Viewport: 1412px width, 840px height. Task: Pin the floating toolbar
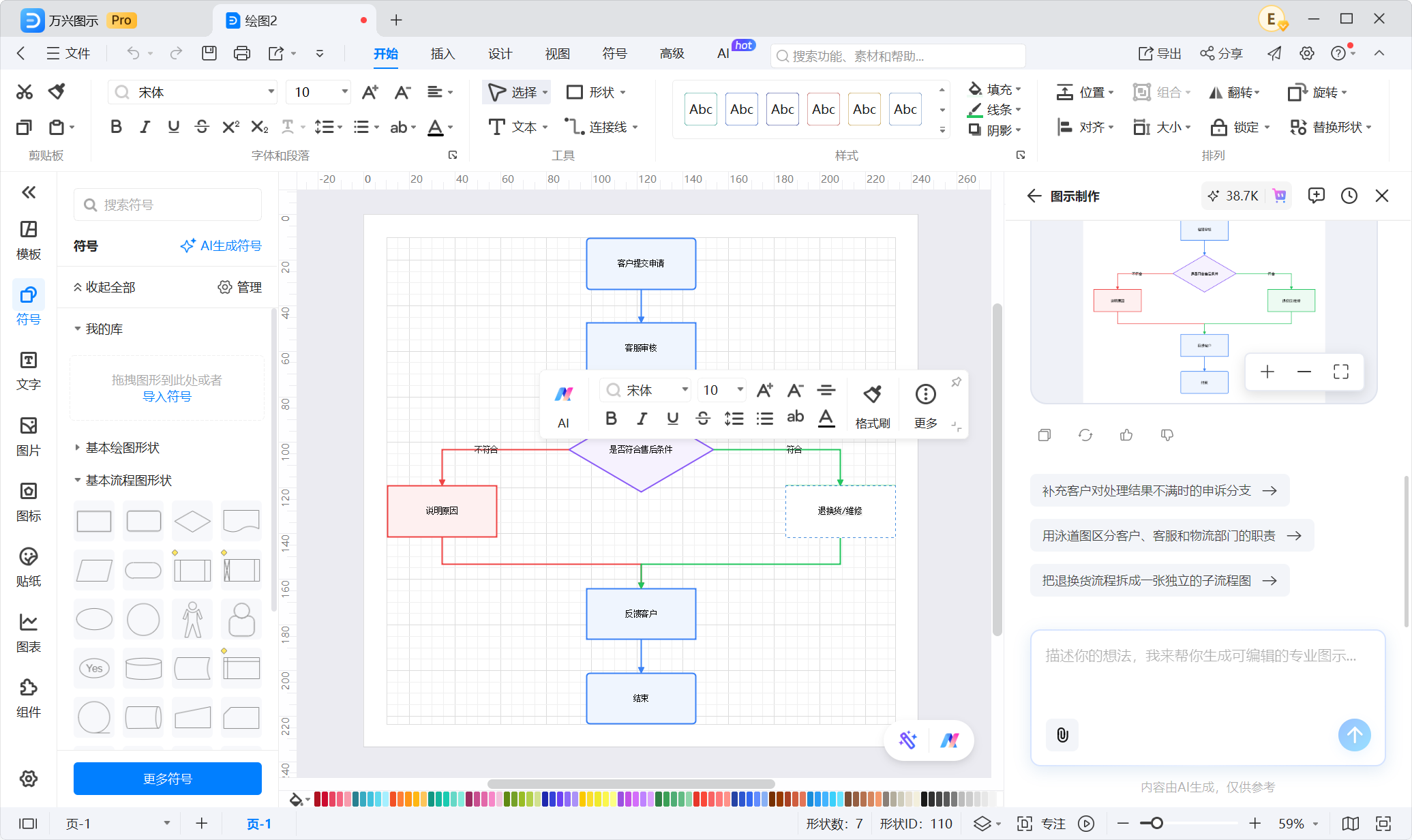[956, 382]
